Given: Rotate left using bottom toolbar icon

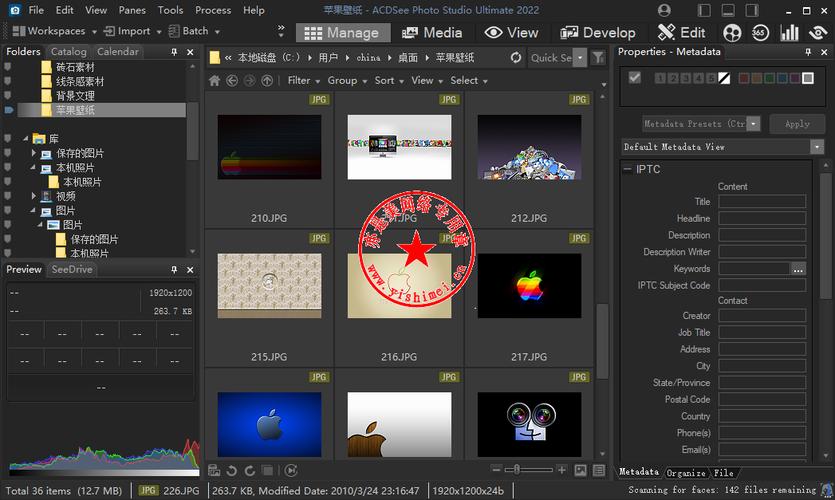Looking at the screenshot, I should pyautogui.click(x=231, y=470).
